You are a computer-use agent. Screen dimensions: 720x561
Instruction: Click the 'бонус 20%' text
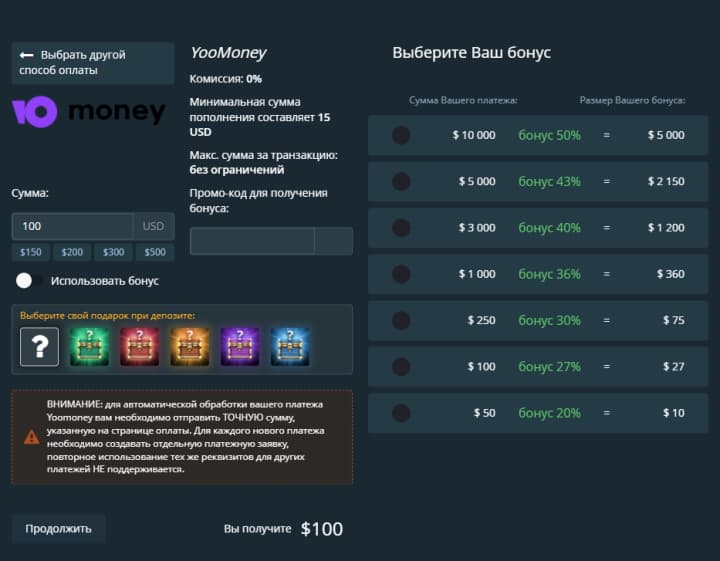point(549,413)
